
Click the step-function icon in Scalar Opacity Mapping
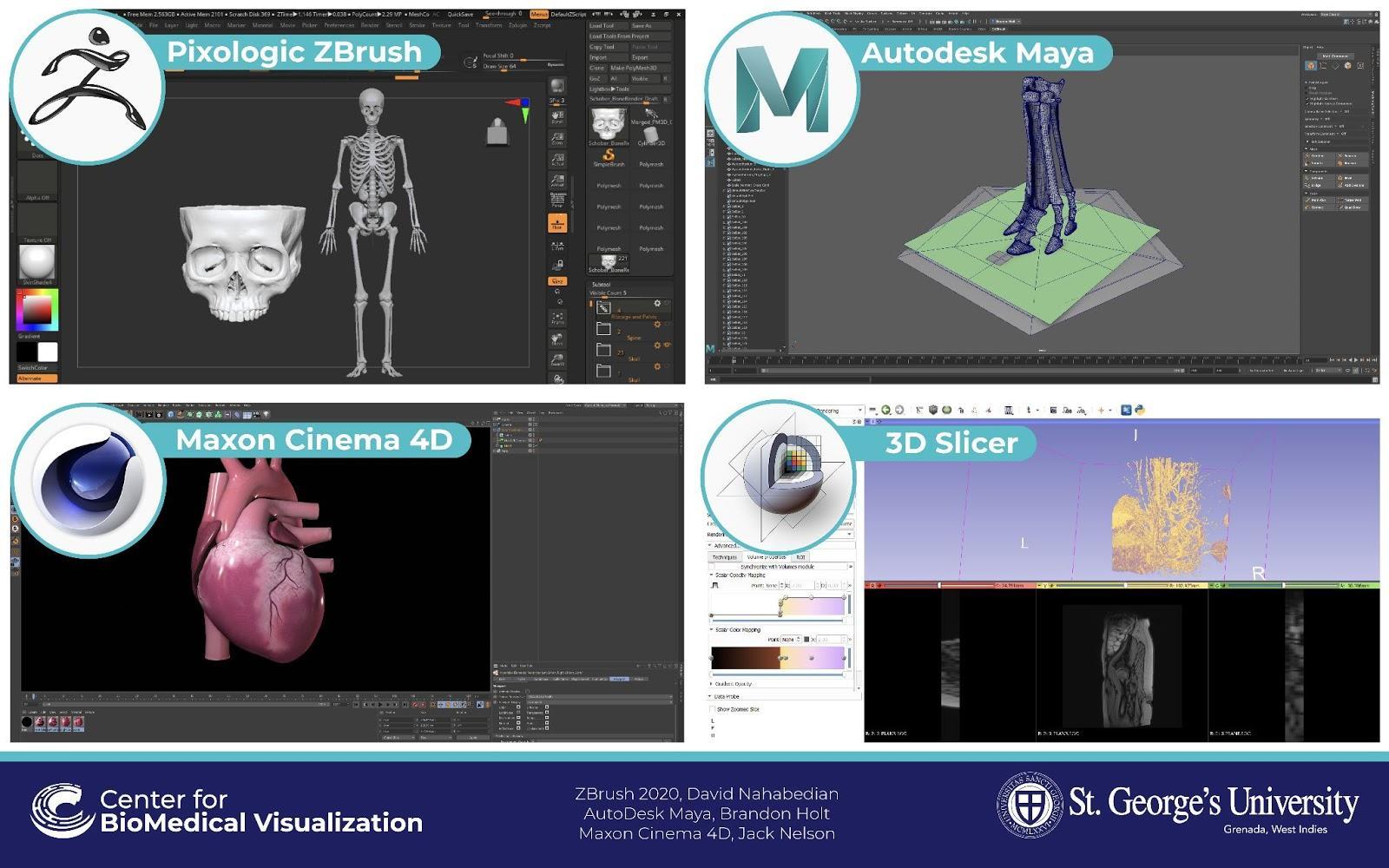pyautogui.click(x=714, y=584)
